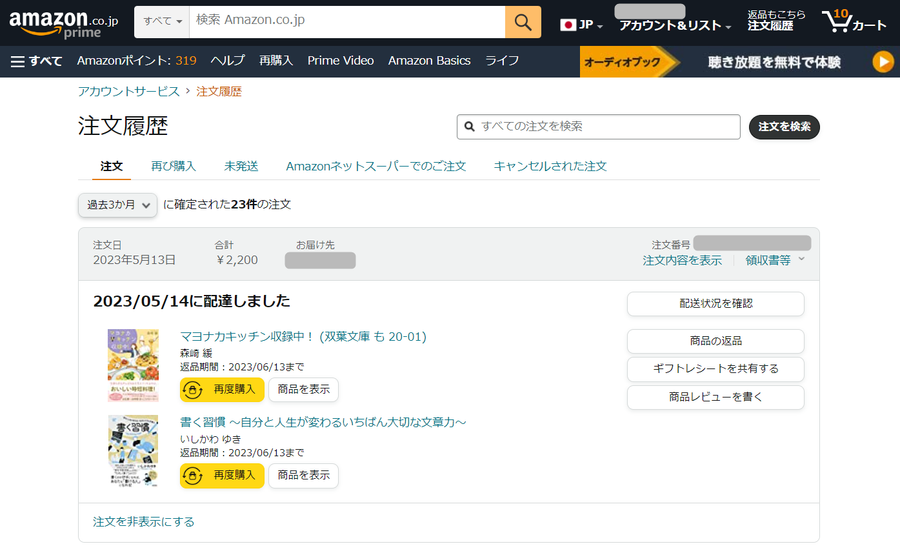Open the ヘルプ nav item

click(227, 61)
